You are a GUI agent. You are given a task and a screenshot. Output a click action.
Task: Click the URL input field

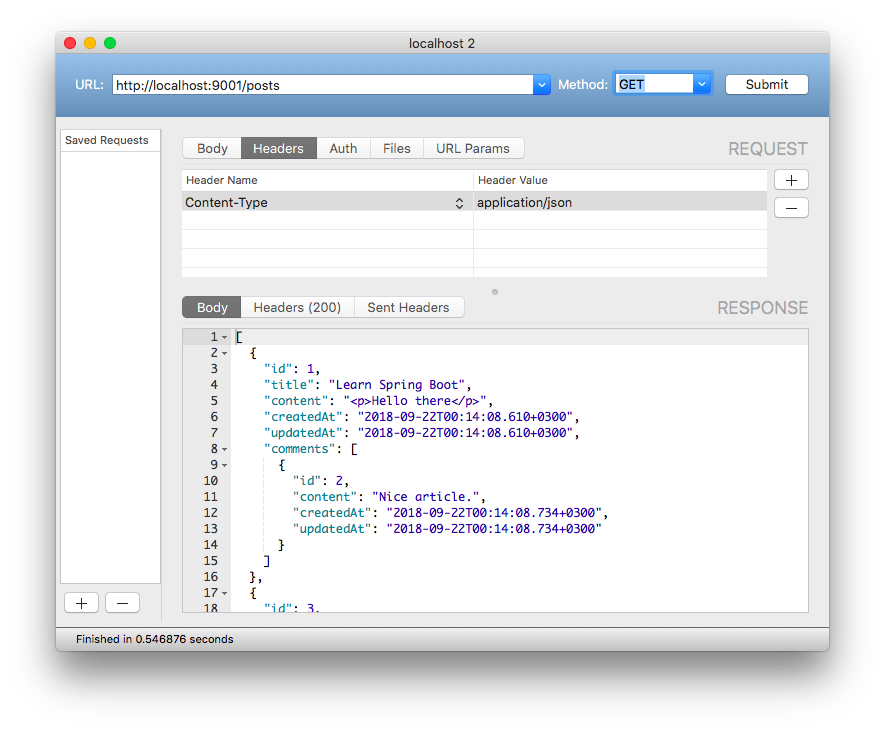click(x=323, y=85)
